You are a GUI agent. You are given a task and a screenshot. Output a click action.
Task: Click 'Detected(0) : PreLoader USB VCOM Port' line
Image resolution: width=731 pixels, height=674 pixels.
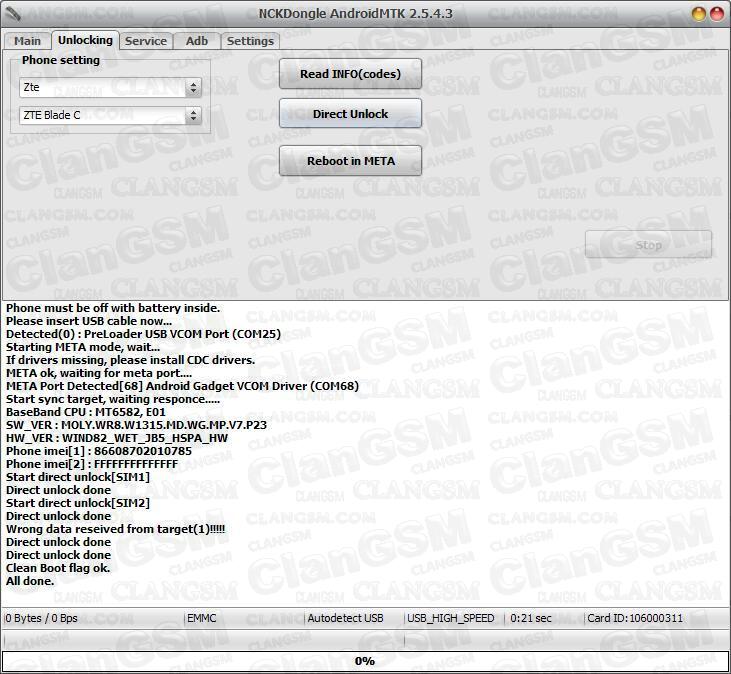click(x=144, y=334)
